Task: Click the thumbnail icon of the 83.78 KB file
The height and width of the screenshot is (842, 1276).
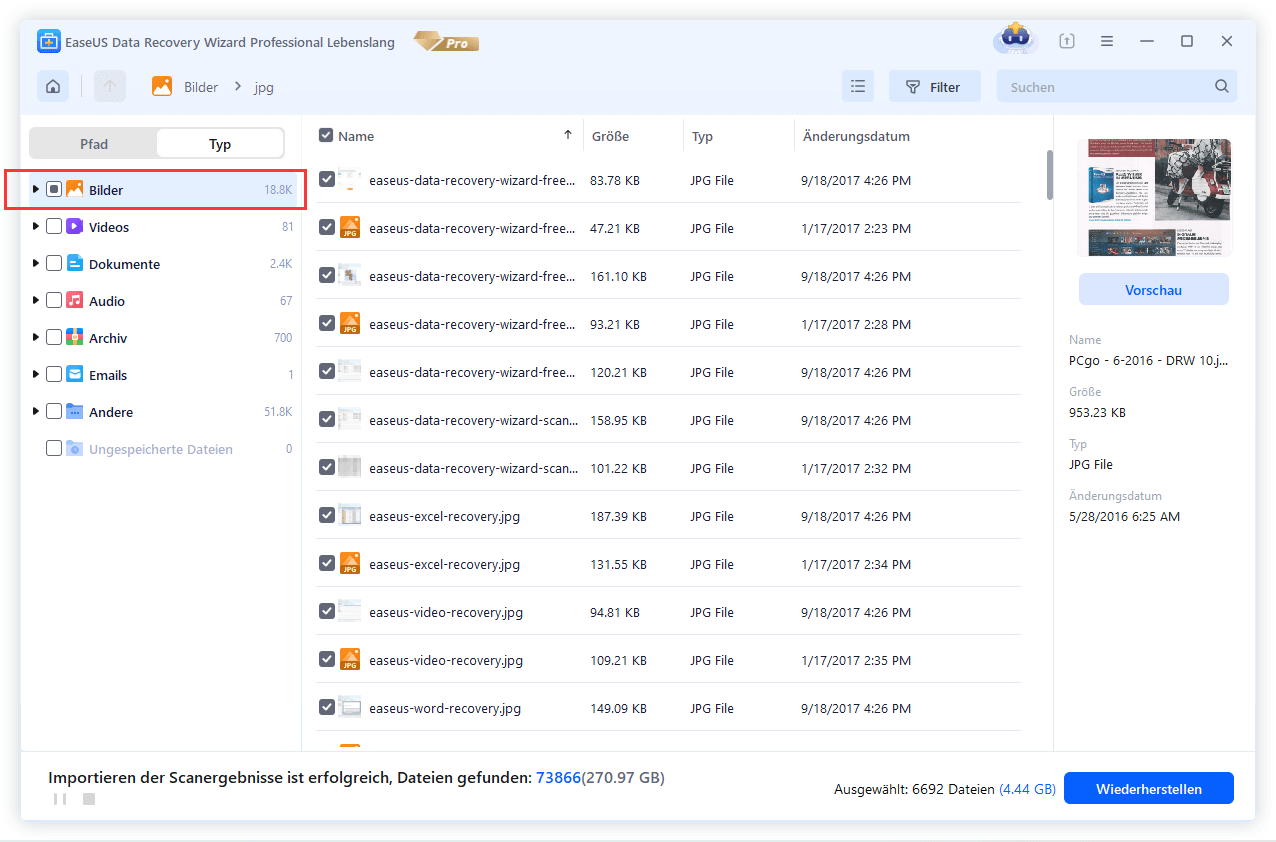Action: coord(349,180)
